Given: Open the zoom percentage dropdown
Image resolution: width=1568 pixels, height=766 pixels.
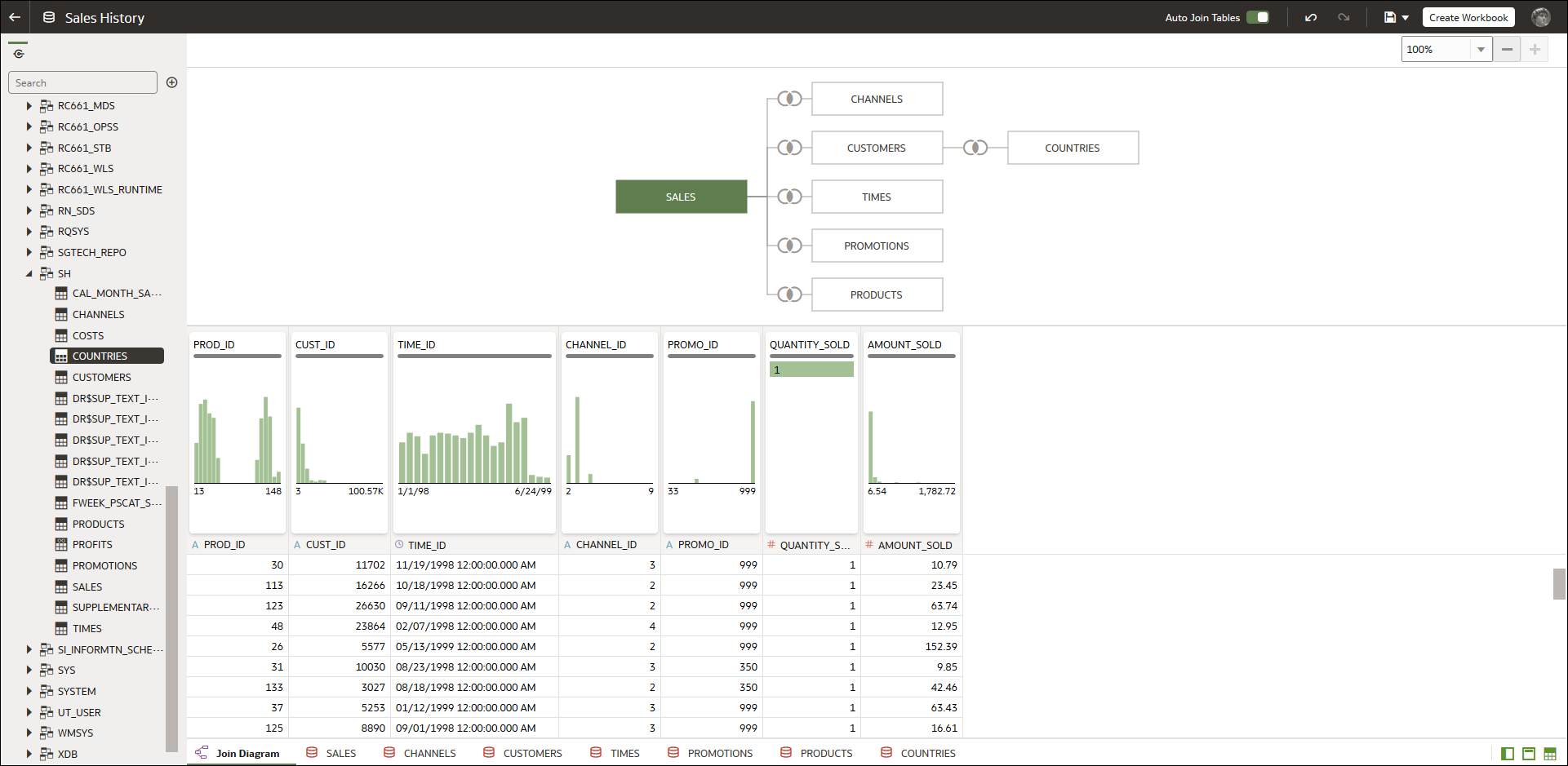Looking at the screenshot, I should 1481,49.
